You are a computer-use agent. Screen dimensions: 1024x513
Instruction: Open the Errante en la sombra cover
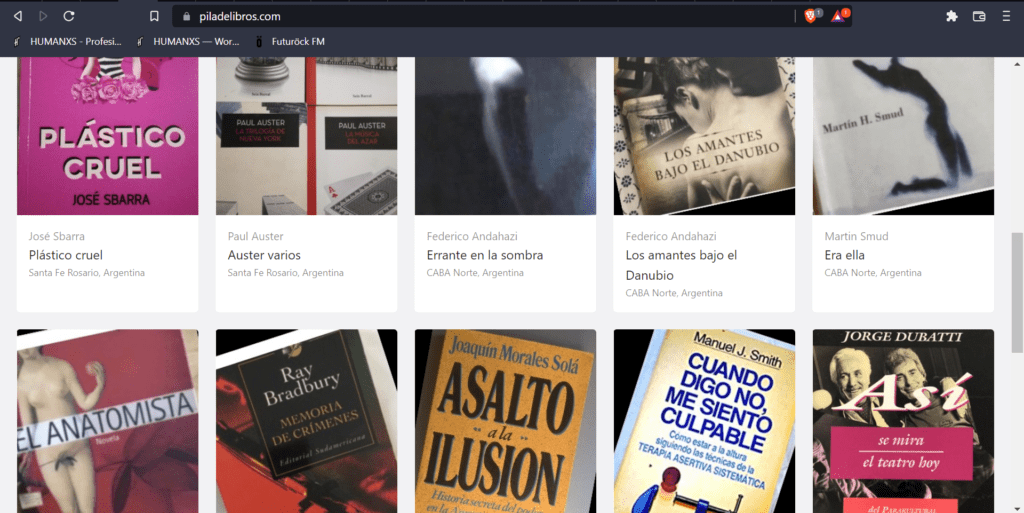tap(505, 136)
